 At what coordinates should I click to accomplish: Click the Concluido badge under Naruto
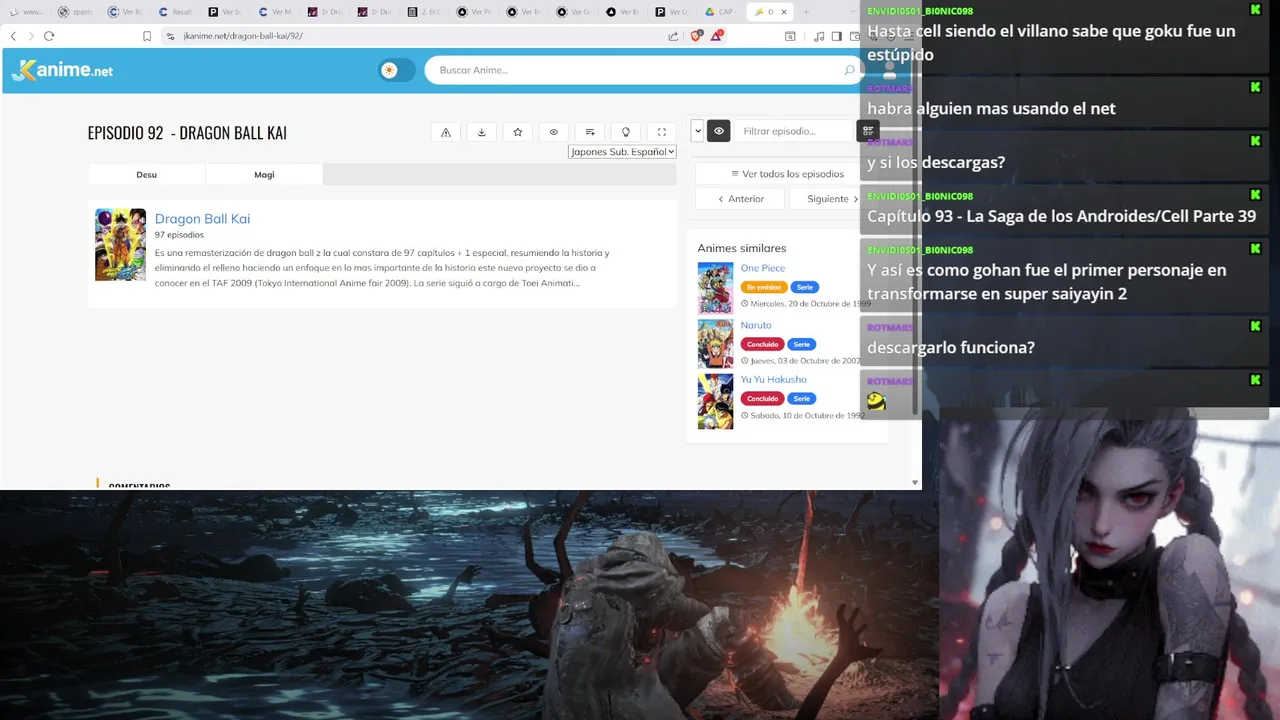[x=762, y=344]
